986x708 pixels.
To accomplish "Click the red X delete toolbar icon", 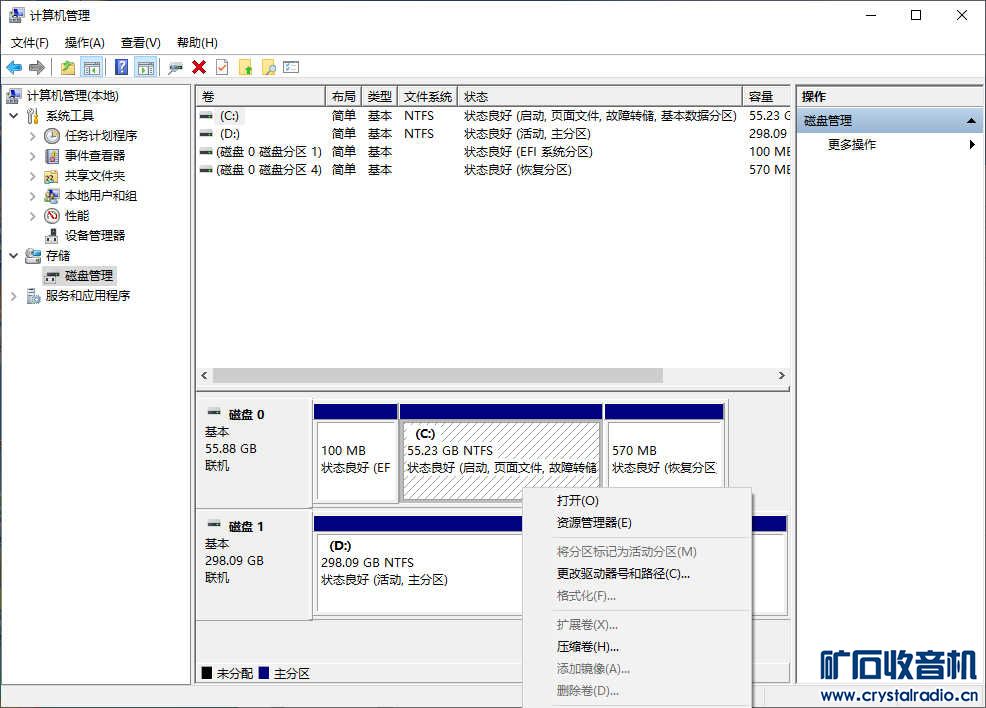I will tap(199, 67).
